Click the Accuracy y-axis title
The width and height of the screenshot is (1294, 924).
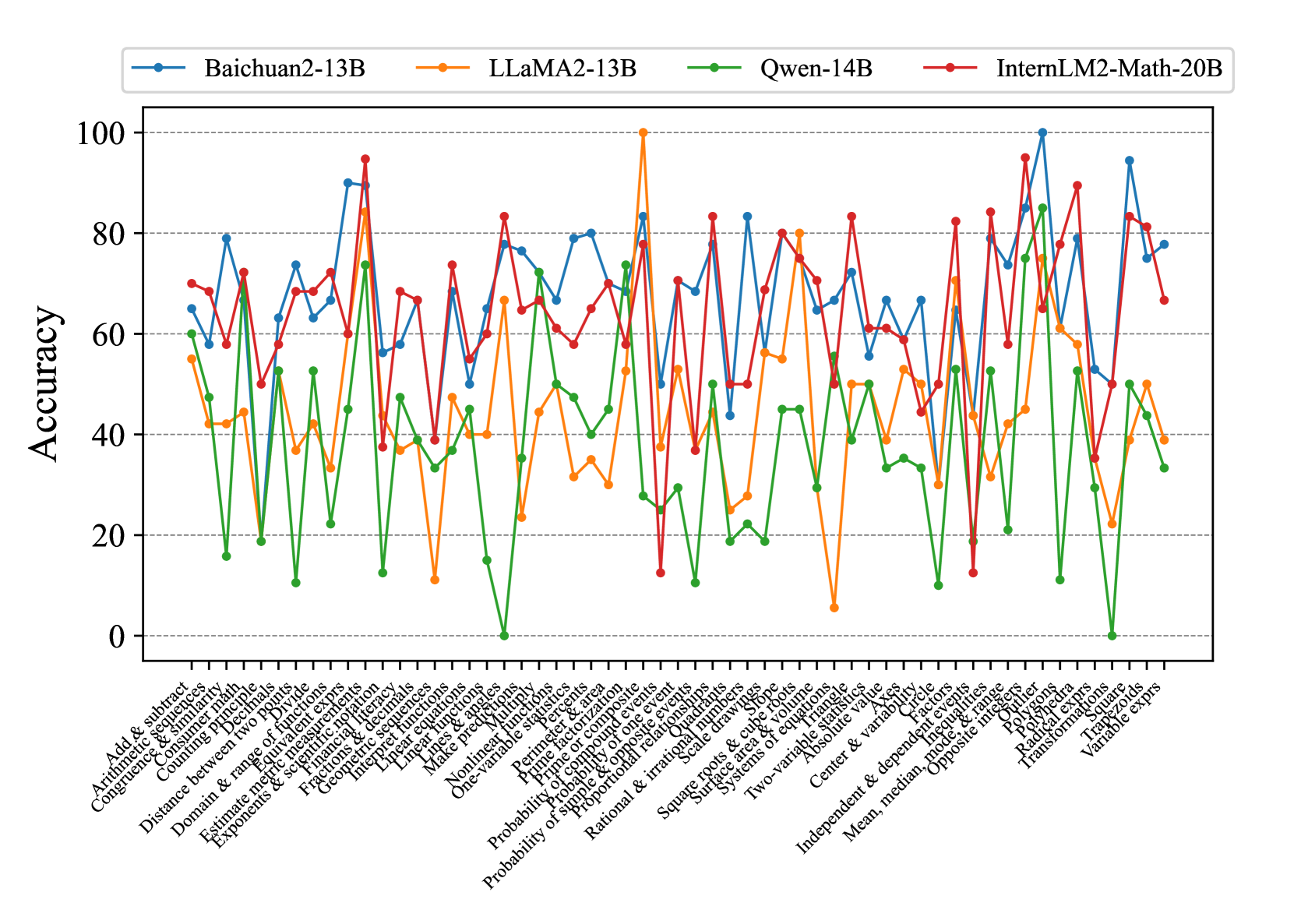(44, 383)
